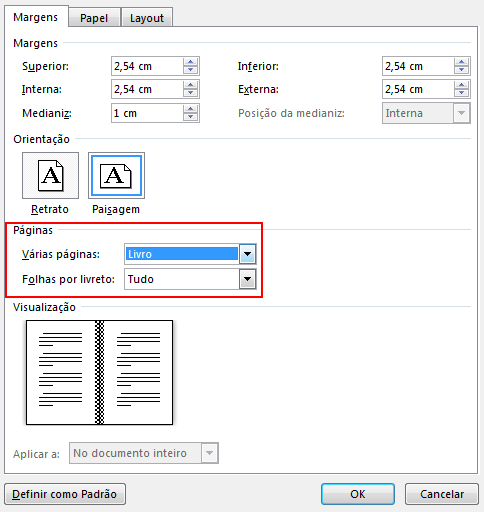The image size is (484, 512).
Task: Decrease the Superior margin value
Action: pos(191,70)
